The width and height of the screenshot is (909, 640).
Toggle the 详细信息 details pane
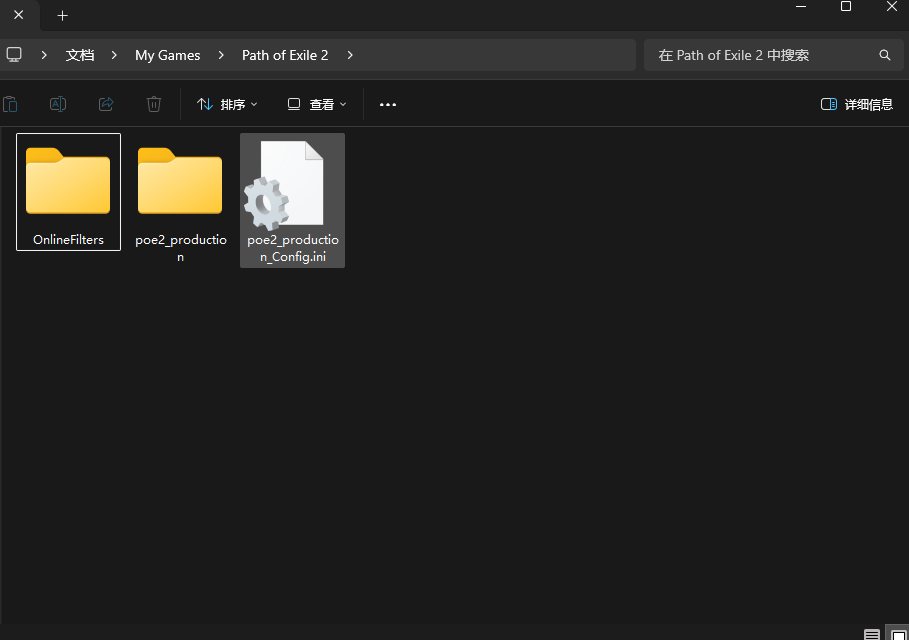857,104
